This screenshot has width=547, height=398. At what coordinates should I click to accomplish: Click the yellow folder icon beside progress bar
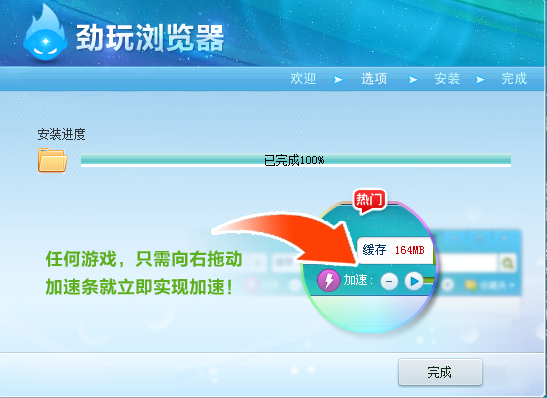[52, 160]
